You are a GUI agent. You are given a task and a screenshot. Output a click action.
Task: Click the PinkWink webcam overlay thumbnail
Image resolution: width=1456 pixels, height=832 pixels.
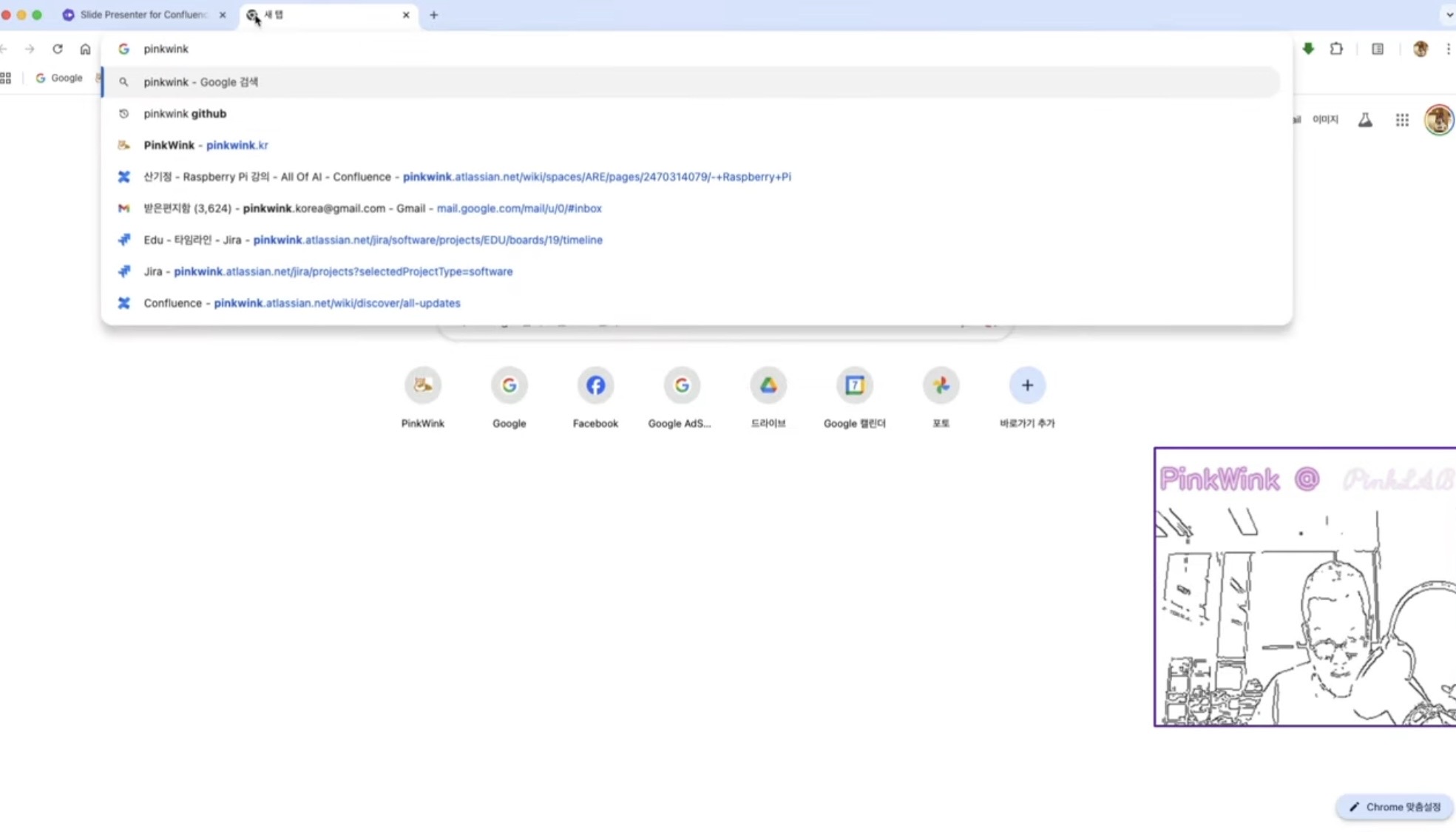coord(1304,586)
